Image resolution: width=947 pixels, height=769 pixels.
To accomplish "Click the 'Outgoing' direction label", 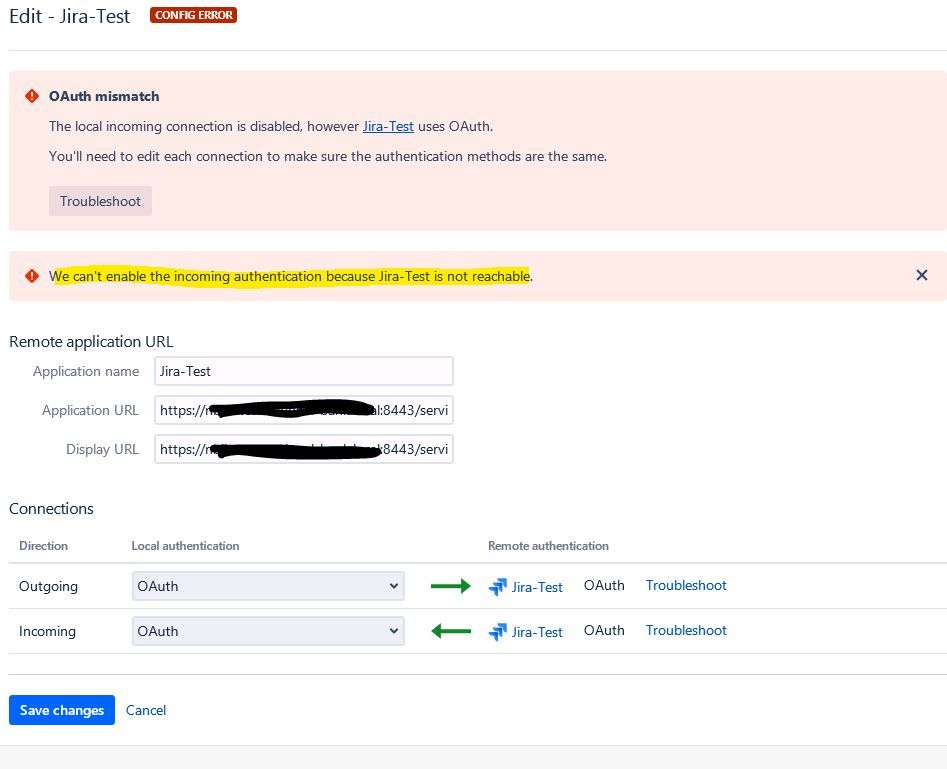I will tap(48, 586).
